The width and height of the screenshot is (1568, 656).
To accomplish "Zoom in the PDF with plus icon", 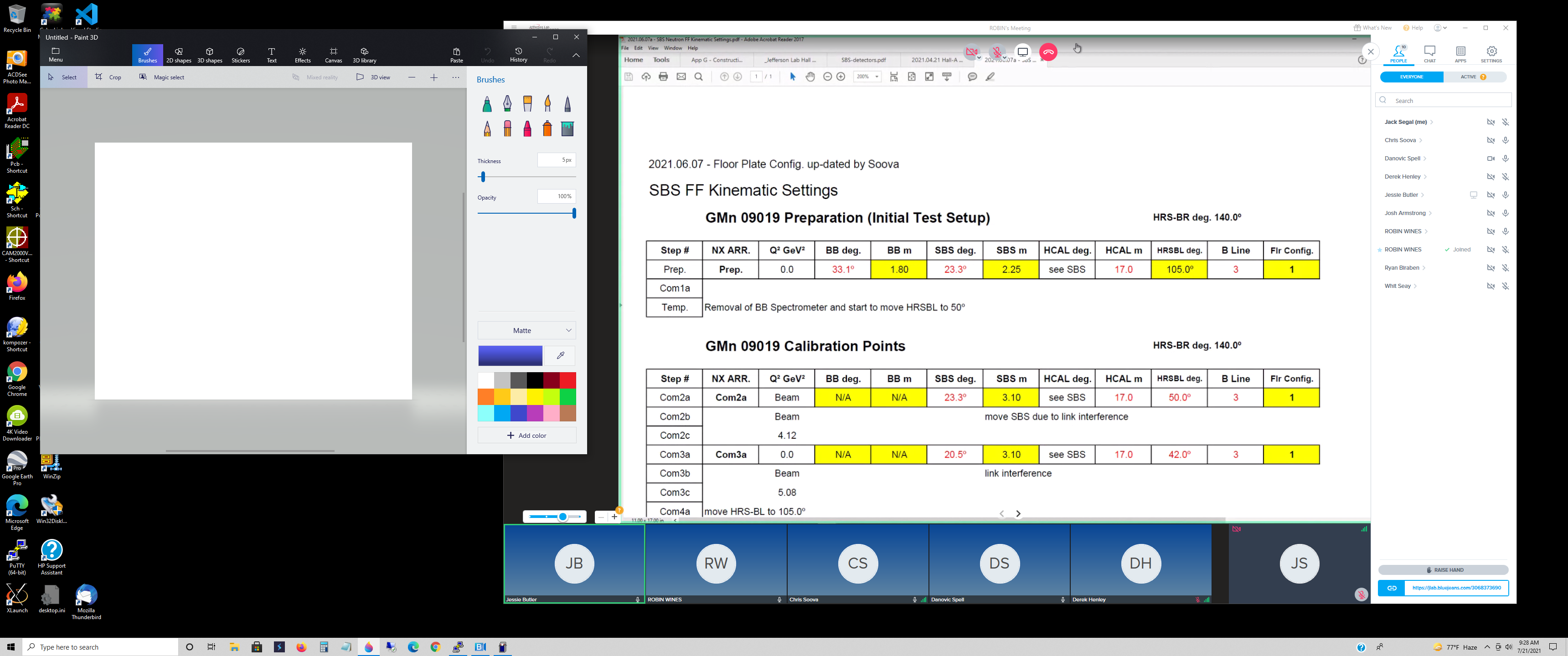I will (x=841, y=77).
